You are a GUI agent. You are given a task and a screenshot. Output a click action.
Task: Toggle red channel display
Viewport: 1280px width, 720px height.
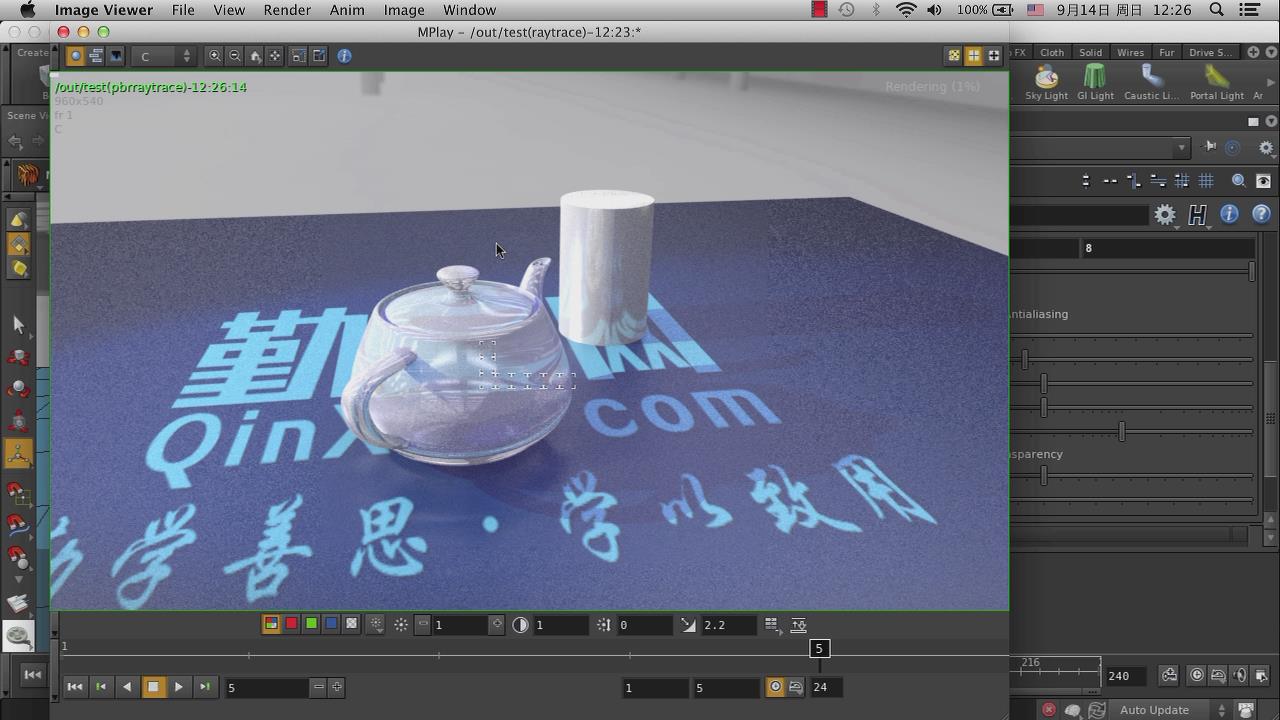point(291,624)
